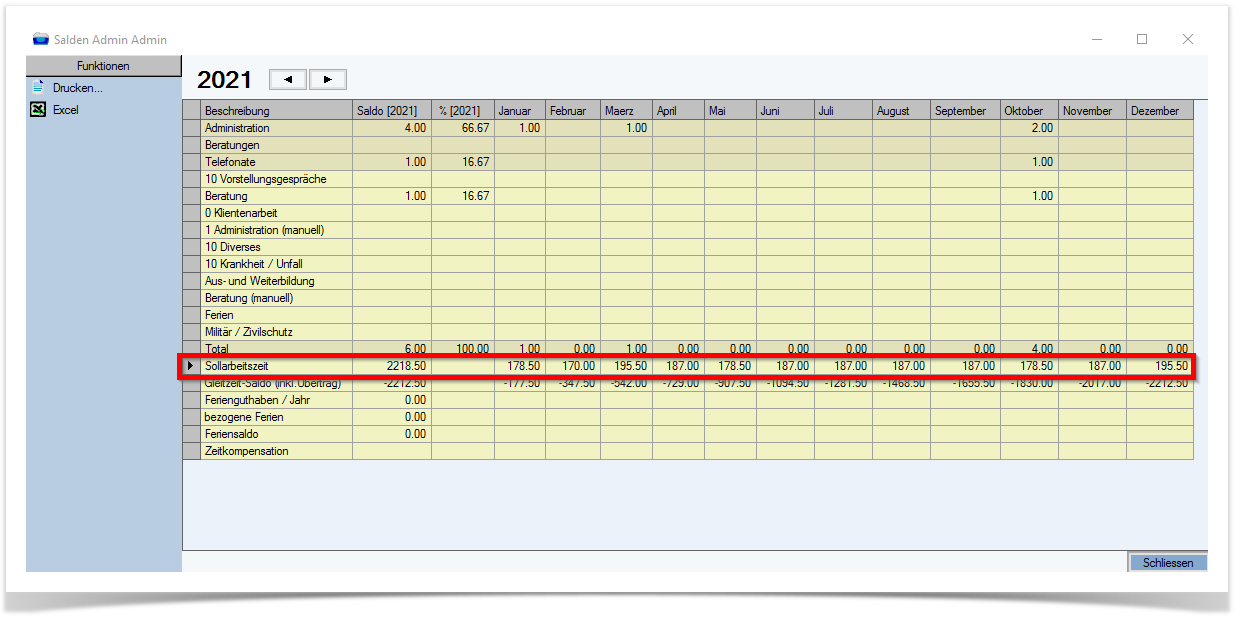Viewport: 1242px width, 621px height.
Task: Select the Administration row label
Action: 237,128
